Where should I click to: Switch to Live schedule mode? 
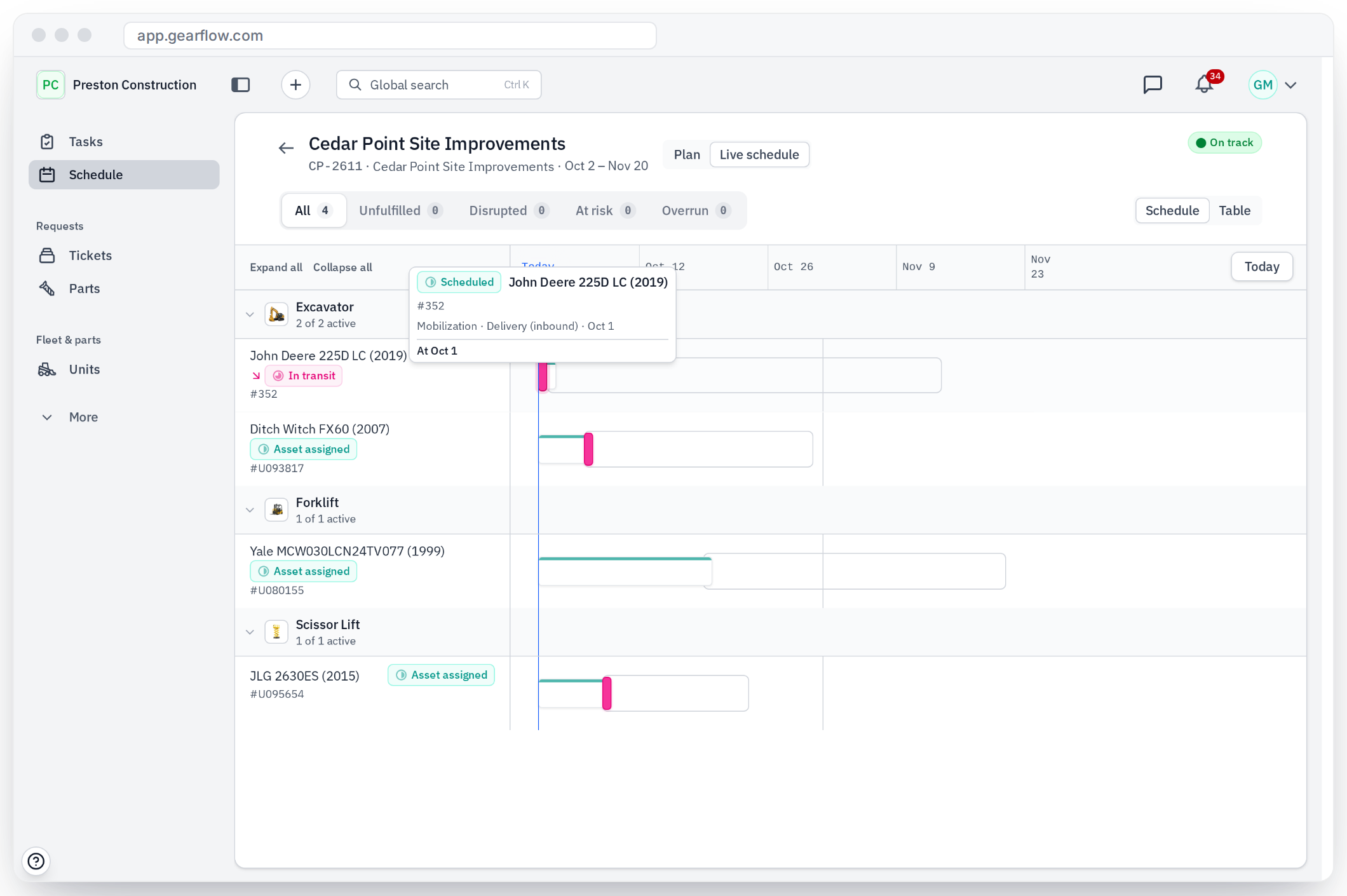tap(759, 154)
